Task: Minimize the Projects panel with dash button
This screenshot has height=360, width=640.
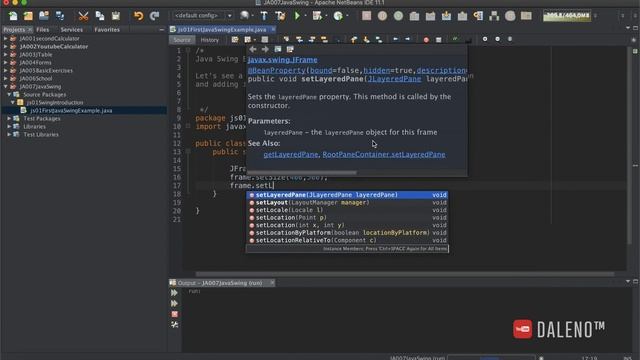Action: (x=162, y=30)
